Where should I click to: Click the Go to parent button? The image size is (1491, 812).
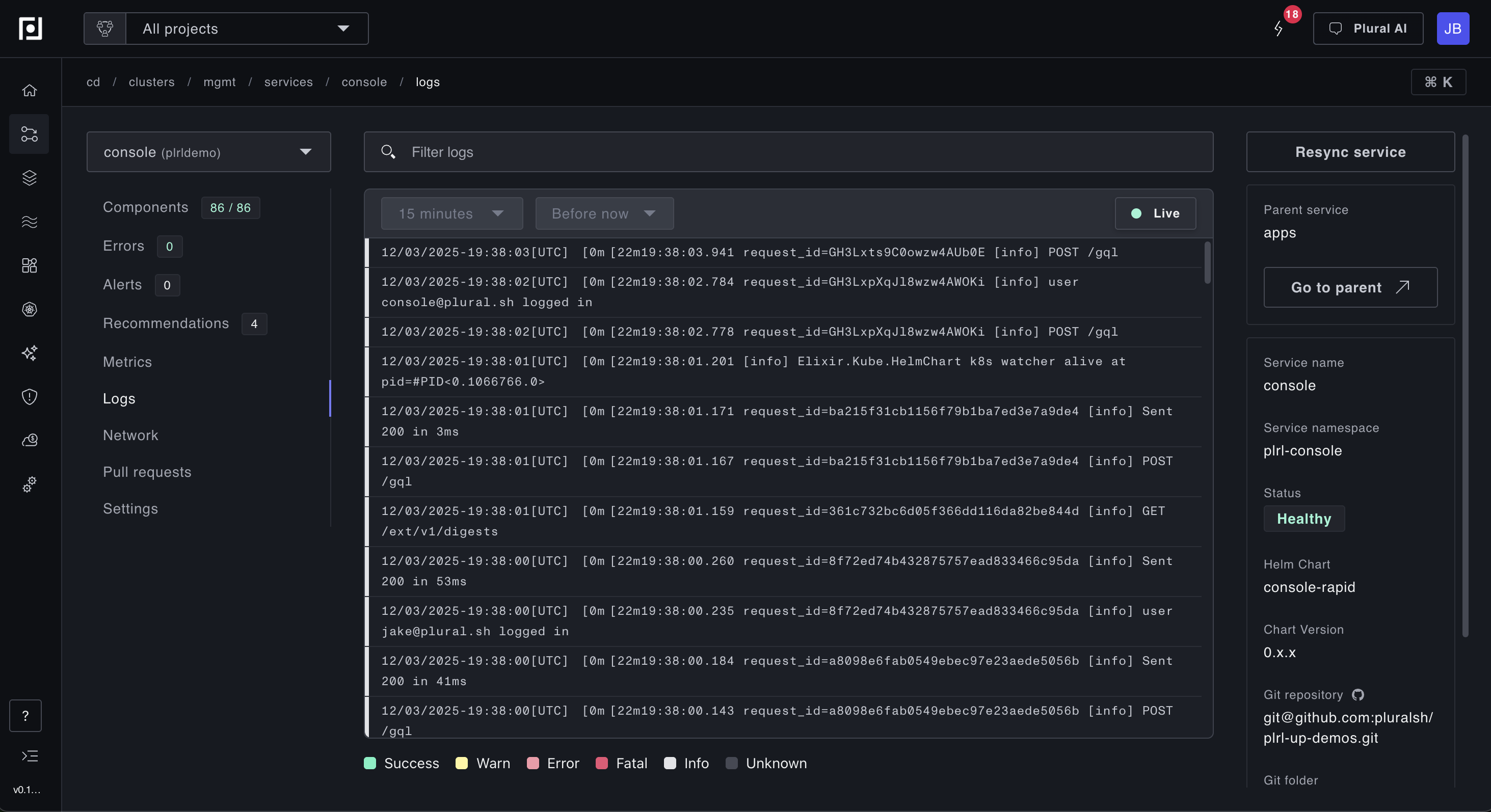(1350, 287)
